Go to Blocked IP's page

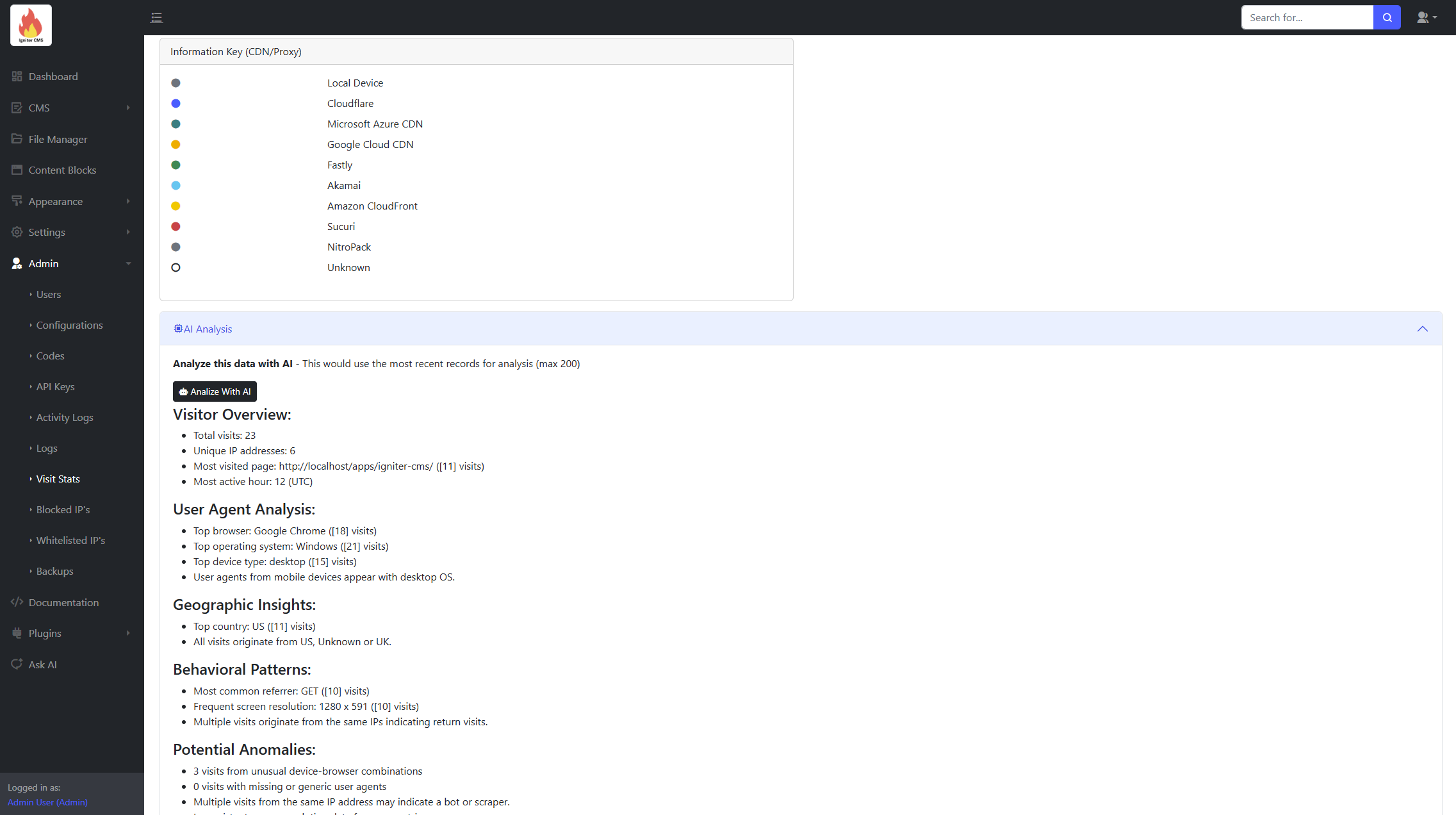pos(63,509)
